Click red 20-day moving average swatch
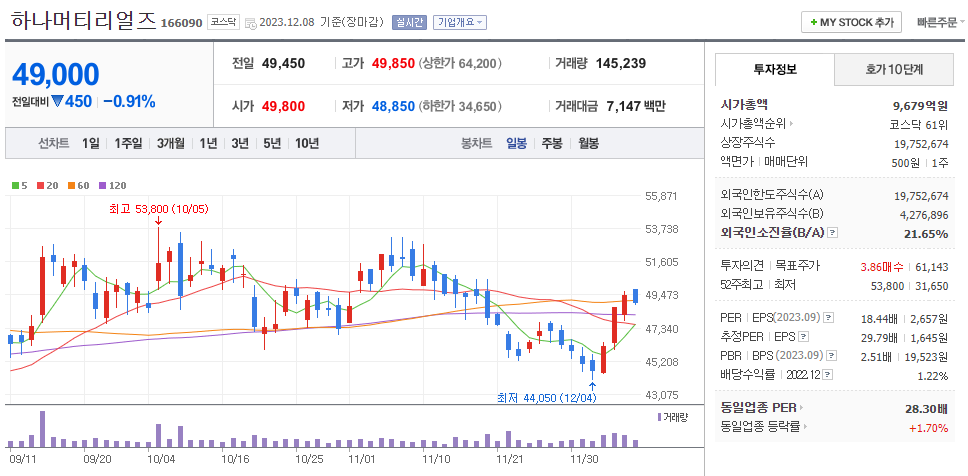 coord(40,185)
